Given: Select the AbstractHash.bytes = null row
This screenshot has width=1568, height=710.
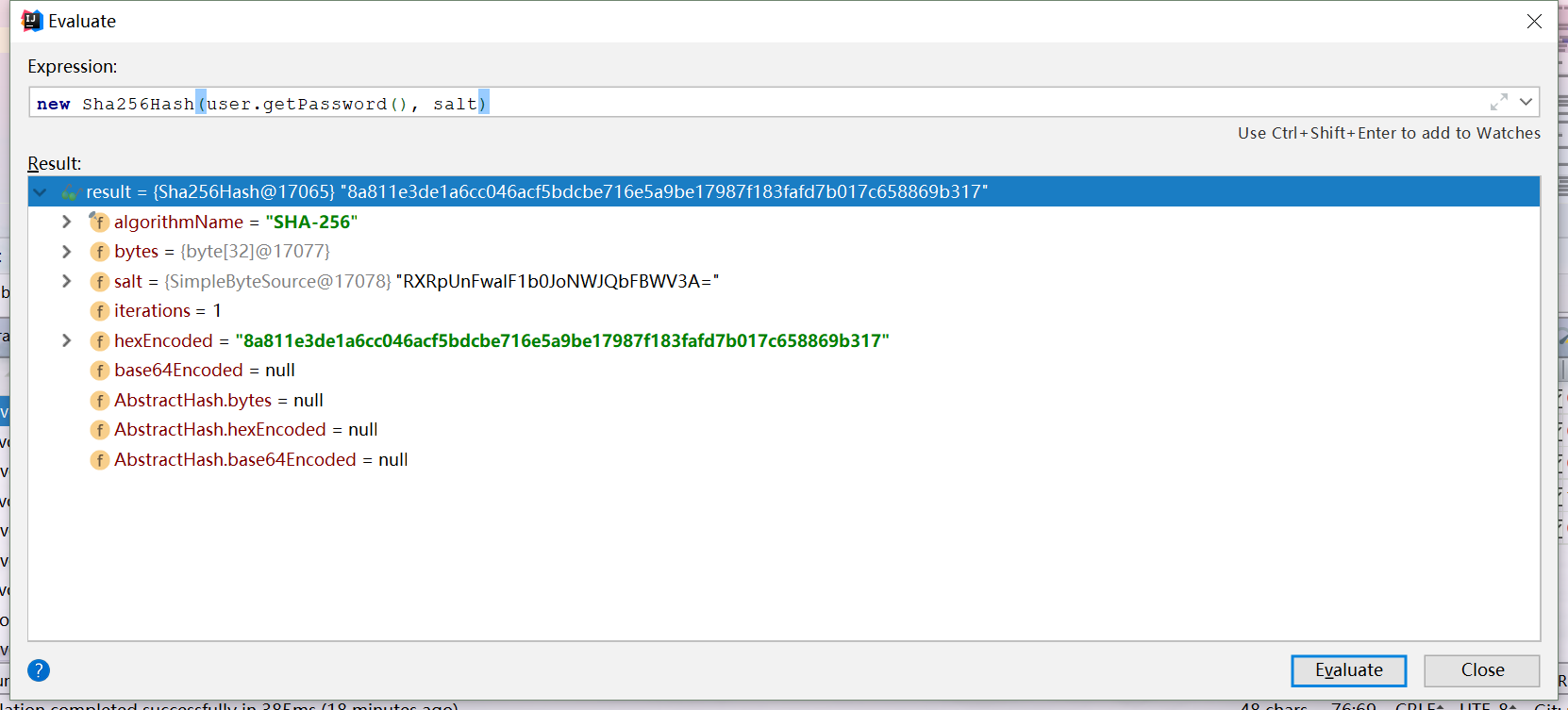Looking at the screenshot, I should (784, 400).
